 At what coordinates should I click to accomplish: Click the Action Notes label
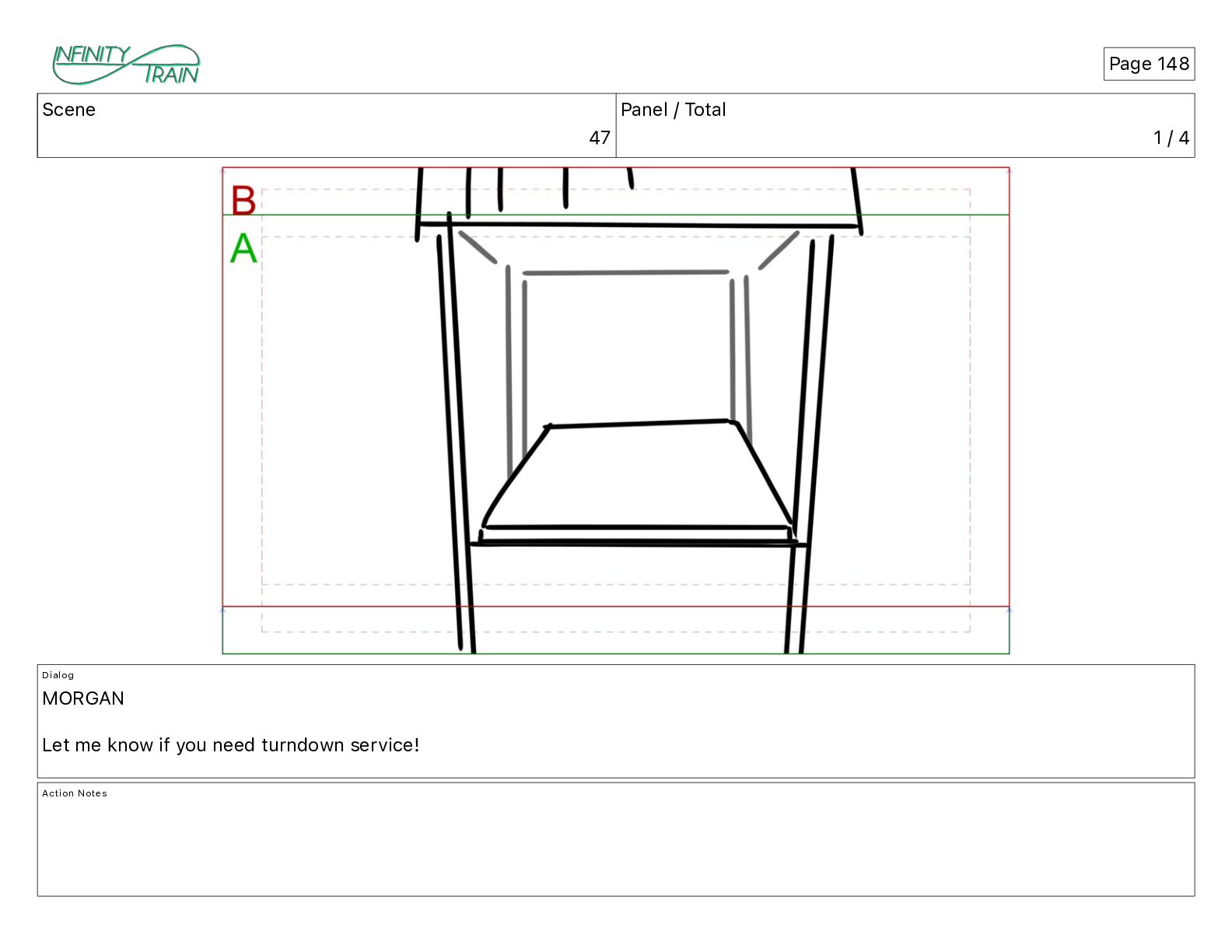(x=75, y=793)
